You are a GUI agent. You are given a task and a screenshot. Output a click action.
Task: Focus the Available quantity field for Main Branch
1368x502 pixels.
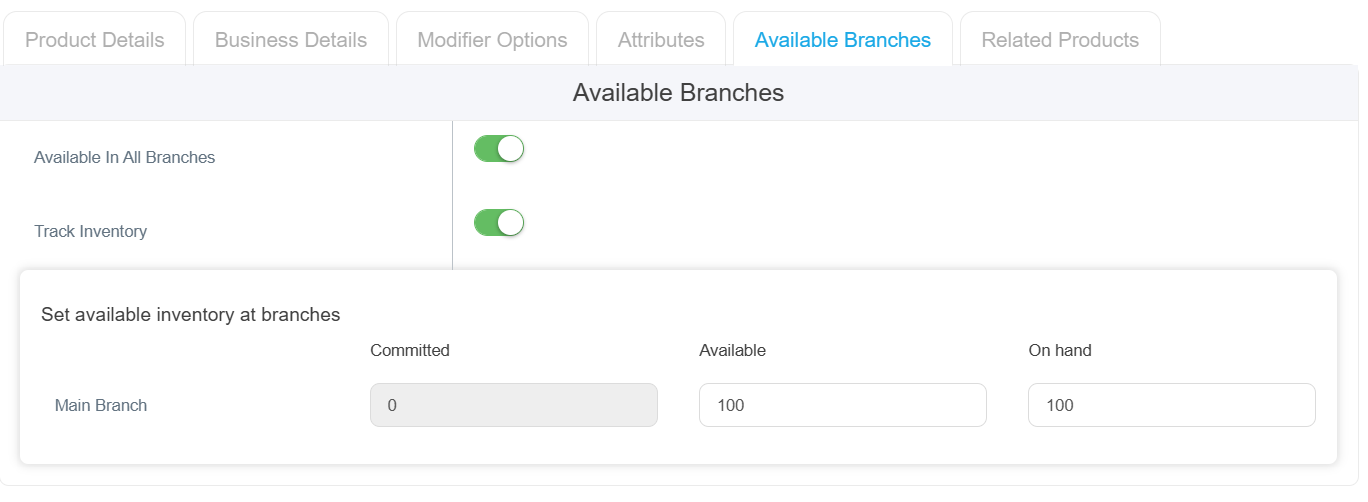tap(843, 405)
